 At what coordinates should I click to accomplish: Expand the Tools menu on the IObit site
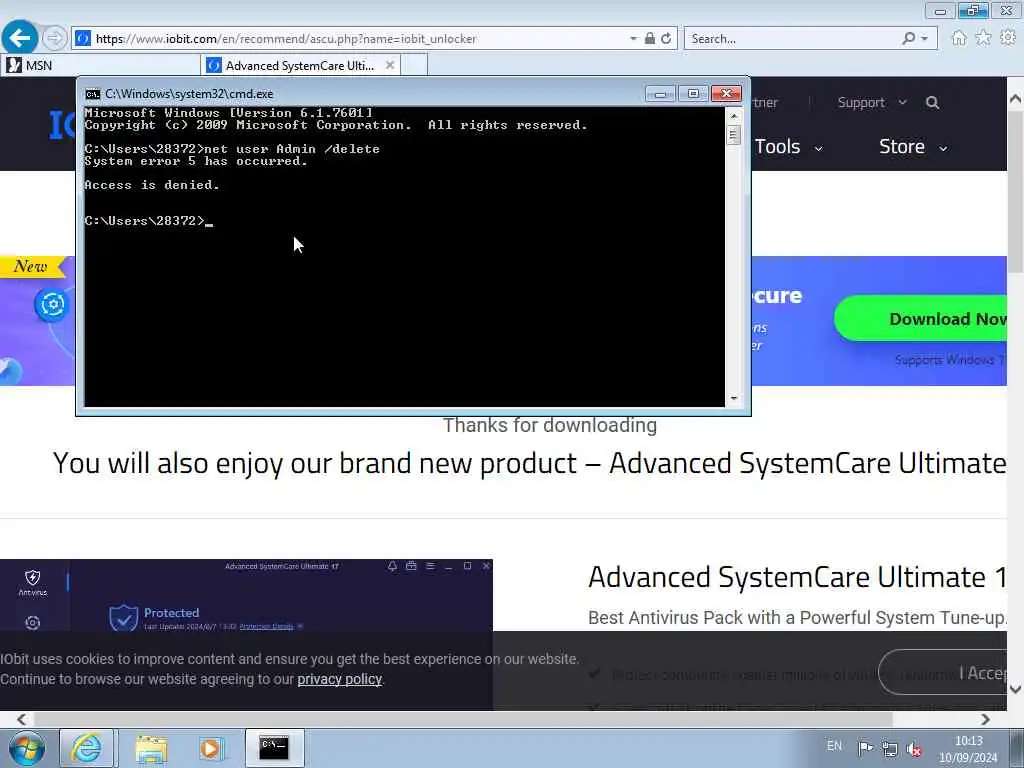(x=788, y=147)
